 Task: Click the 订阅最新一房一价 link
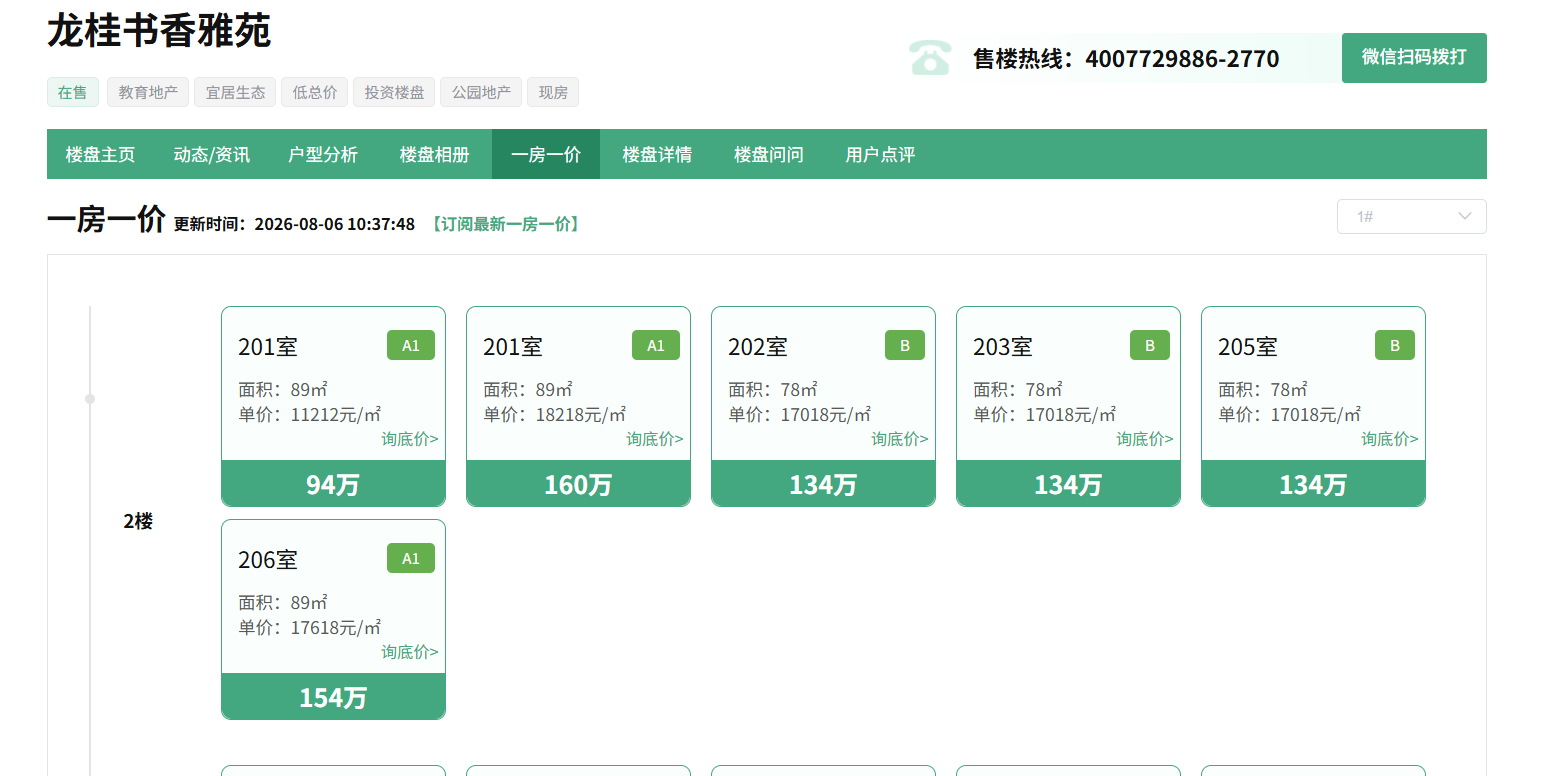coord(505,224)
